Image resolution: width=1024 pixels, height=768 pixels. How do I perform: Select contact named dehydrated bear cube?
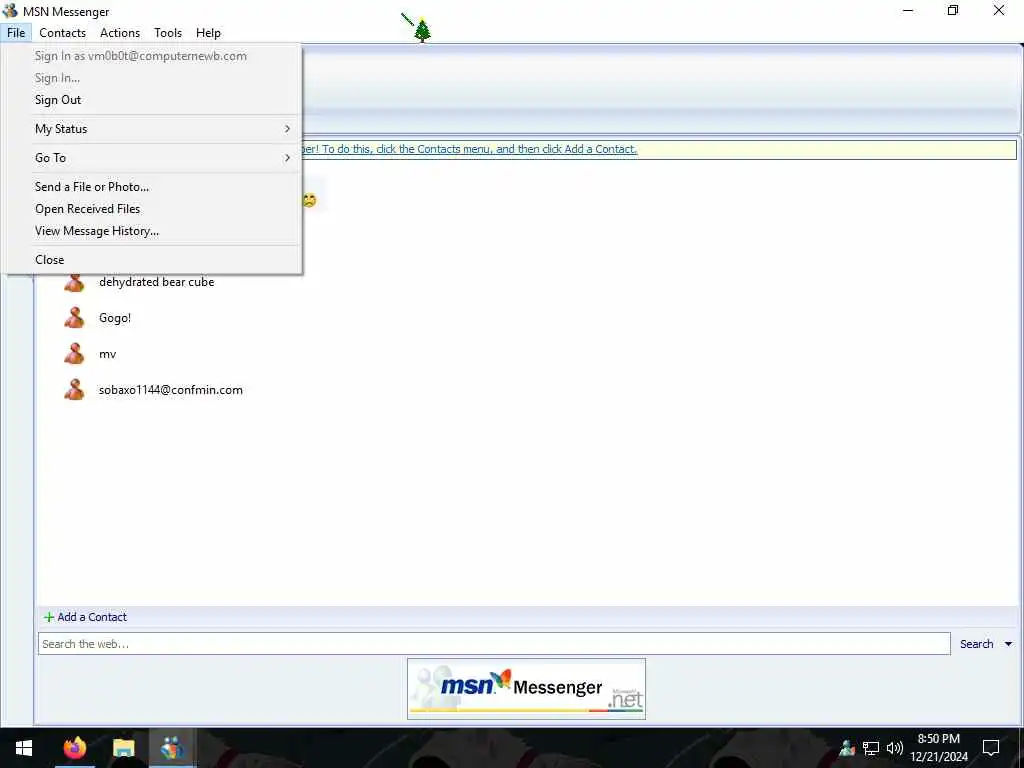pos(157,282)
